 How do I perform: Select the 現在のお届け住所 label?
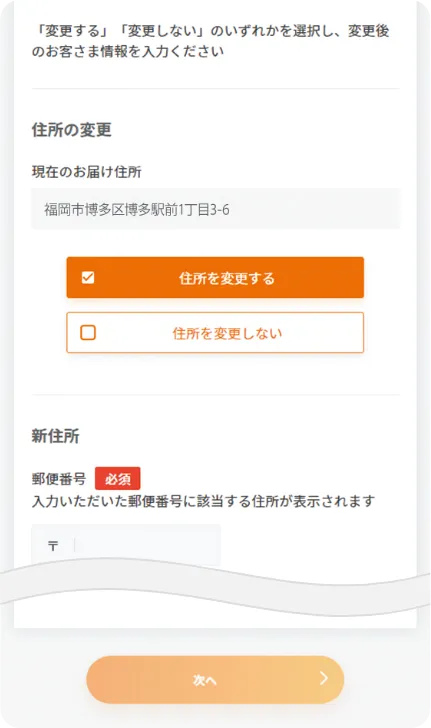(86, 172)
